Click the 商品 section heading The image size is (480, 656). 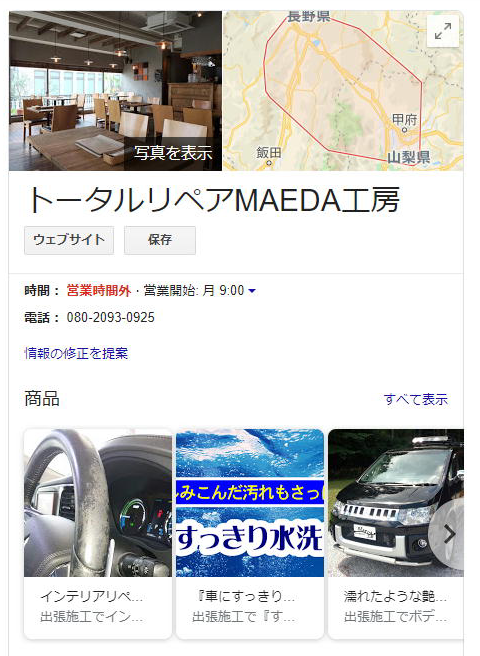tap(42, 399)
